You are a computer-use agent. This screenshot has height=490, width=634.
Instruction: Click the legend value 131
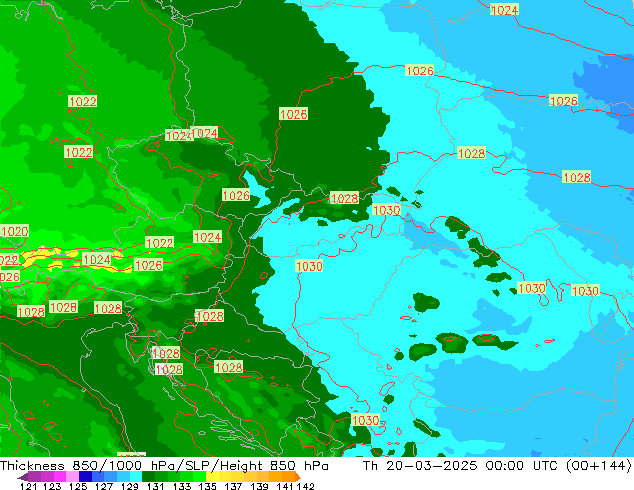[x=155, y=486]
